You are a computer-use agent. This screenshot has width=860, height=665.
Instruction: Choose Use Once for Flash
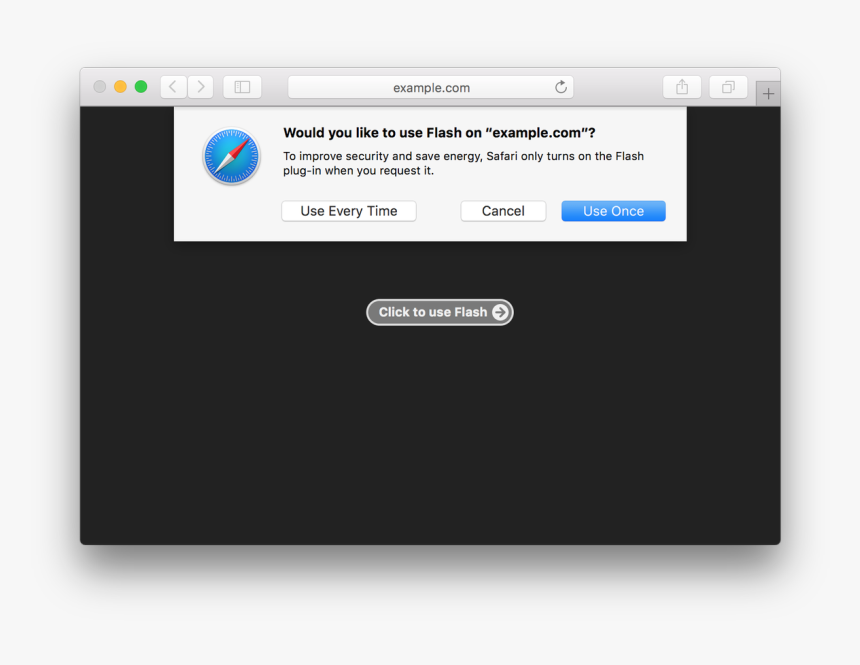tap(613, 211)
